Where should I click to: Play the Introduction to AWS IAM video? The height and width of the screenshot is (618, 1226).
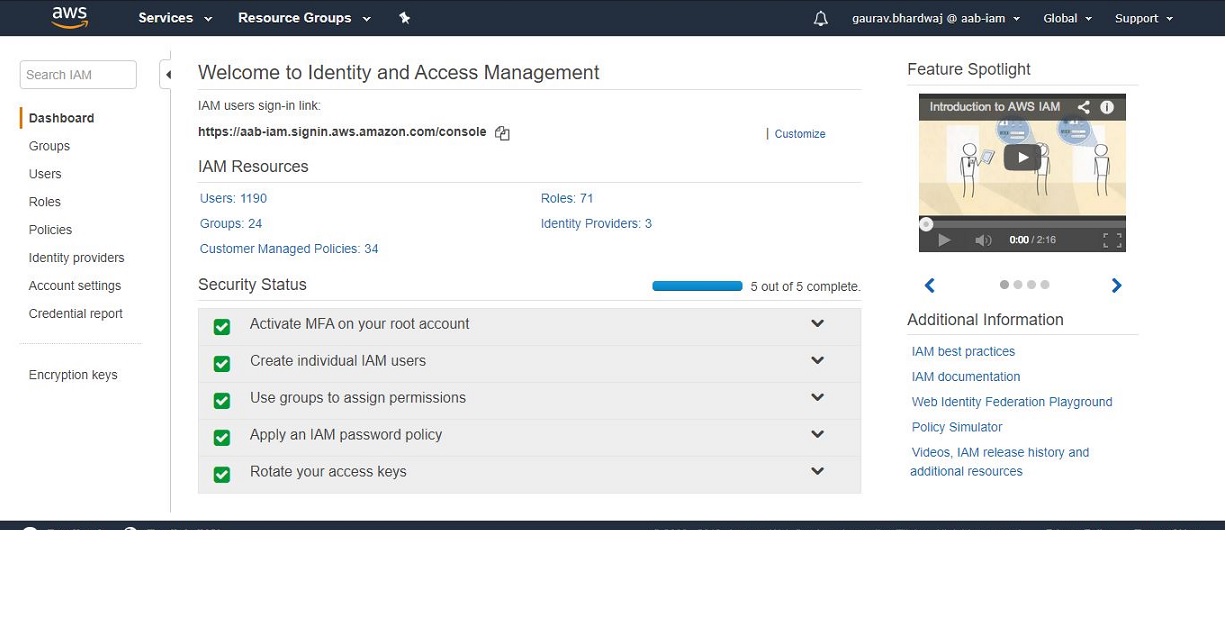click(1022, 157)
